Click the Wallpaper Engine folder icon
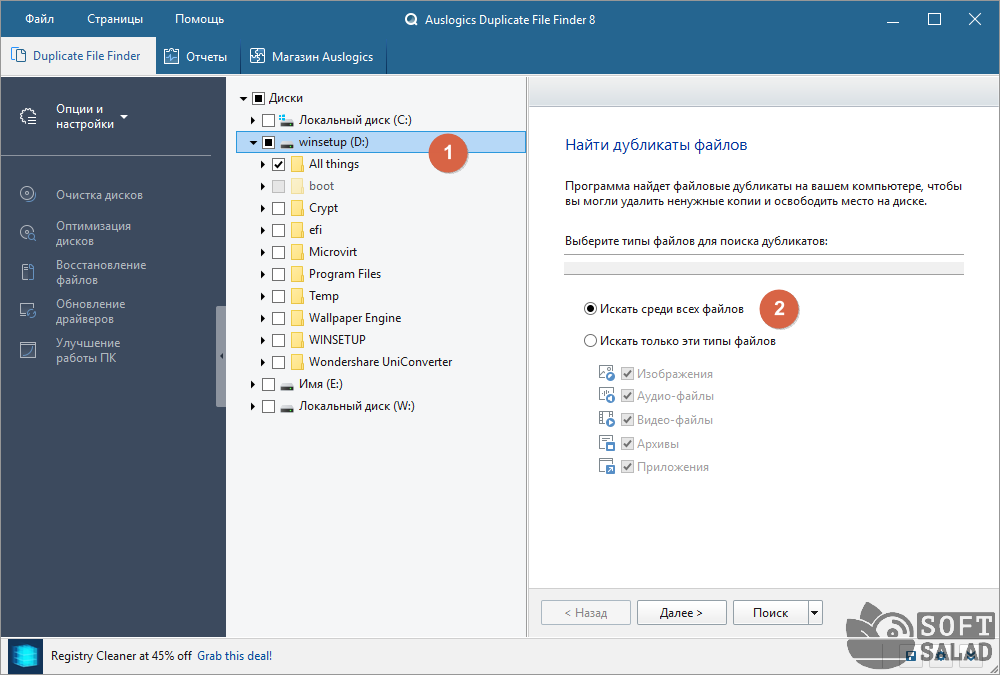Screen dimensions: 1000x675 click(297, 318)
